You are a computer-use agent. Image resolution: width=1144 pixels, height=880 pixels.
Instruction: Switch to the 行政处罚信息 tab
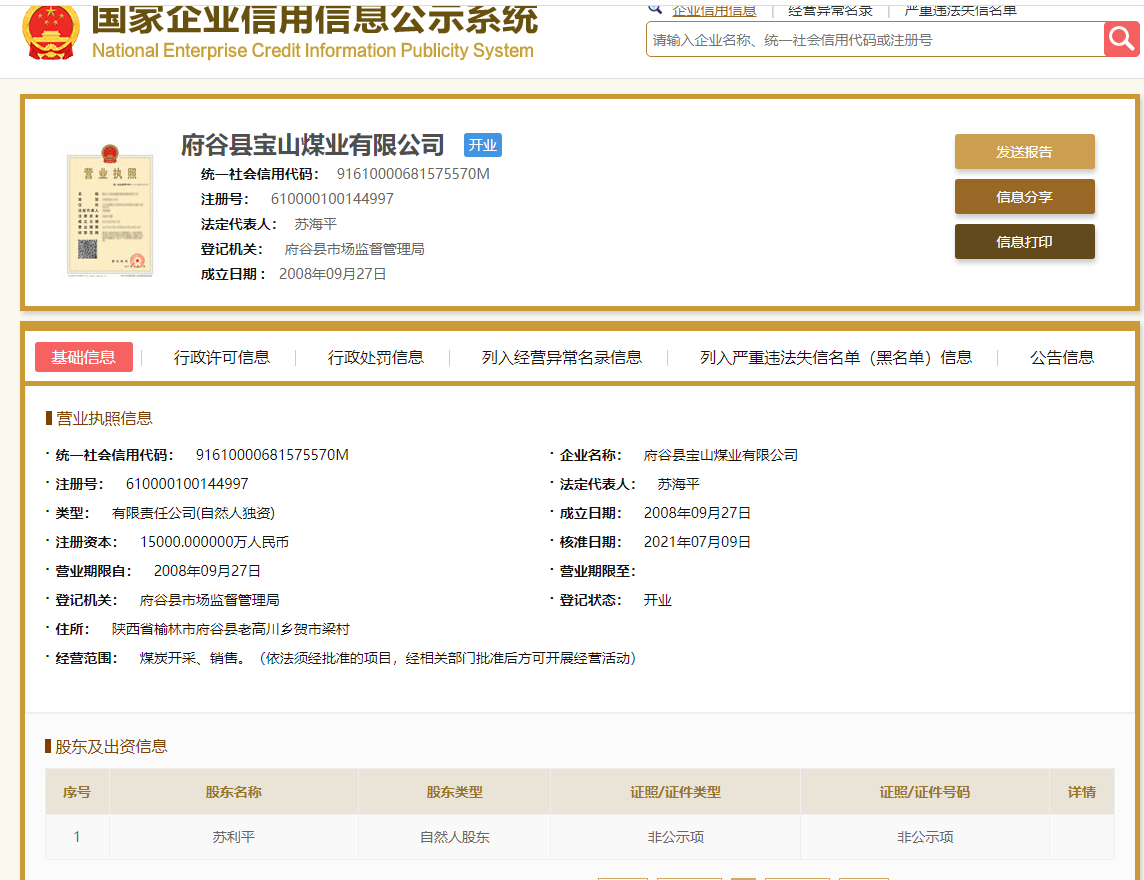[x=376, y=357]
